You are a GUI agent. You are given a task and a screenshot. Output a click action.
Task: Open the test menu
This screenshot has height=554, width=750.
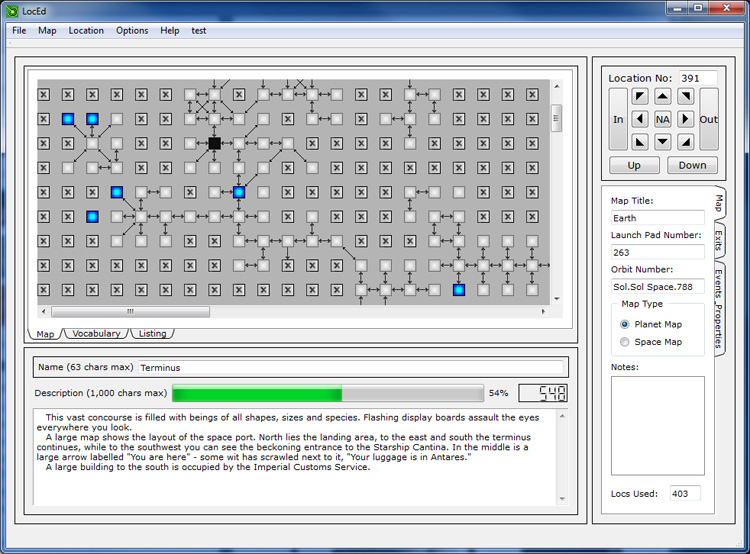[199, 31]
